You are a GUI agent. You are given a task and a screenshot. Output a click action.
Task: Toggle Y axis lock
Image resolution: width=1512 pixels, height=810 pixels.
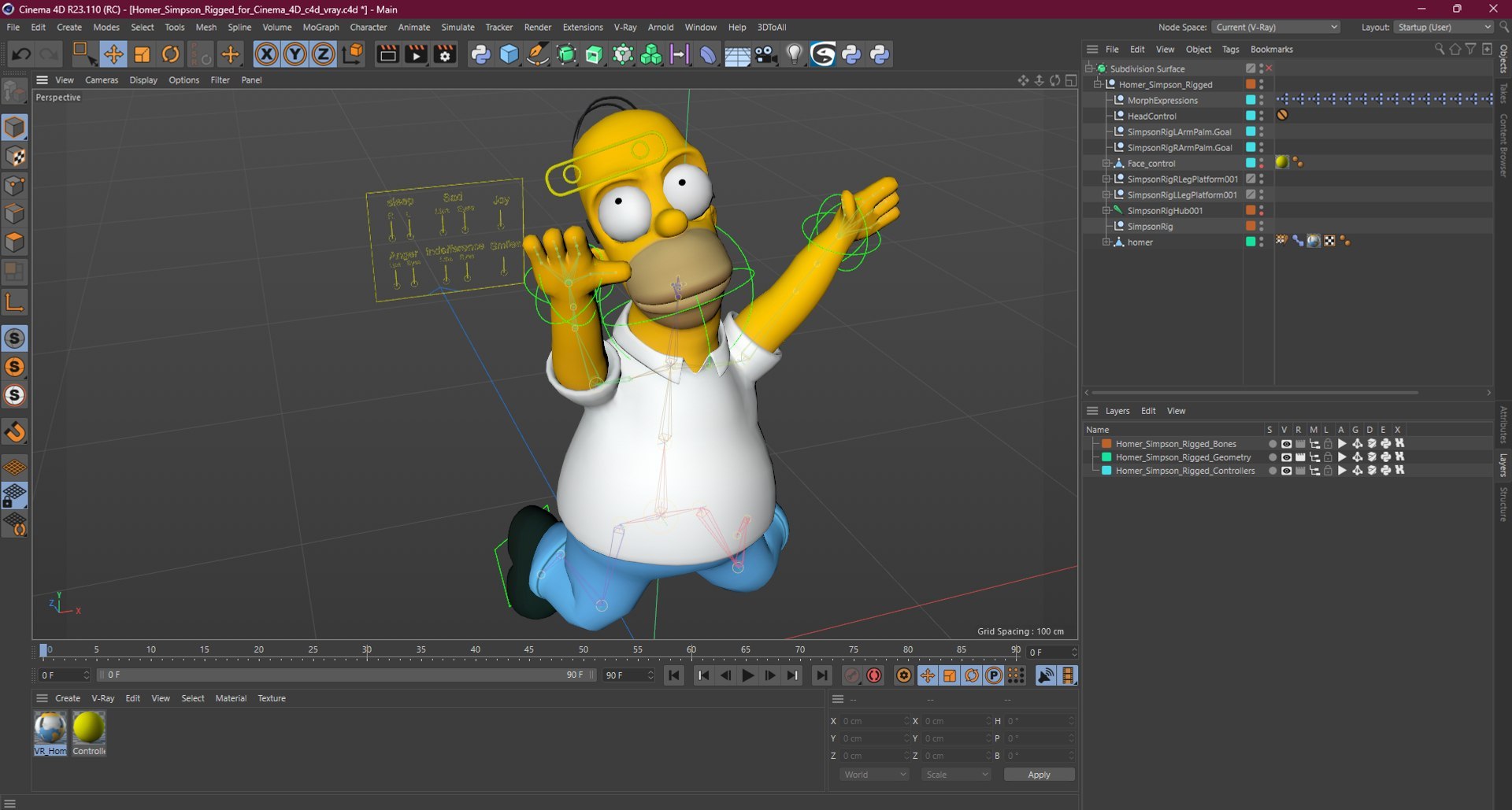coord(295,54)
